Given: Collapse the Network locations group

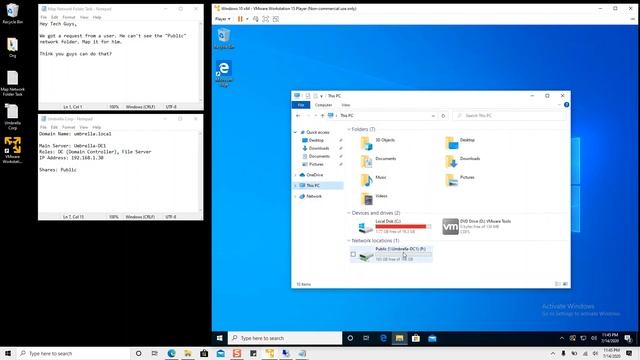Looking at the screenshot, I should 349,241.
